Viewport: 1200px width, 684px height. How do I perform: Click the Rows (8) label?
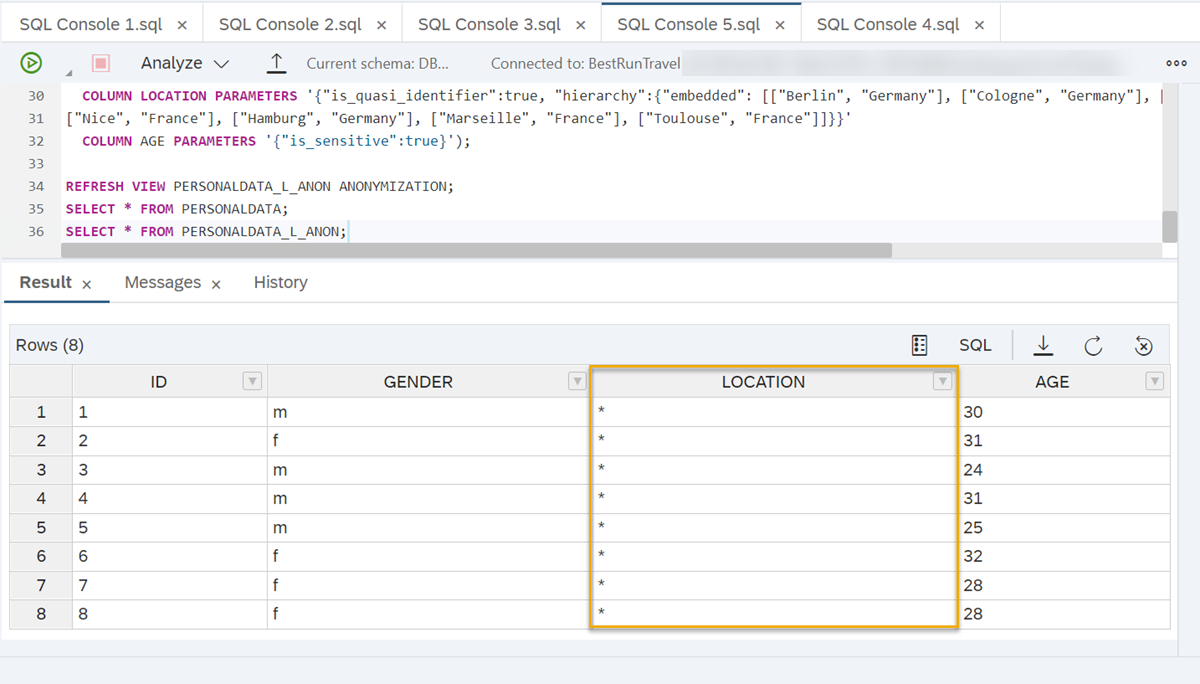[x=50, y=345]
